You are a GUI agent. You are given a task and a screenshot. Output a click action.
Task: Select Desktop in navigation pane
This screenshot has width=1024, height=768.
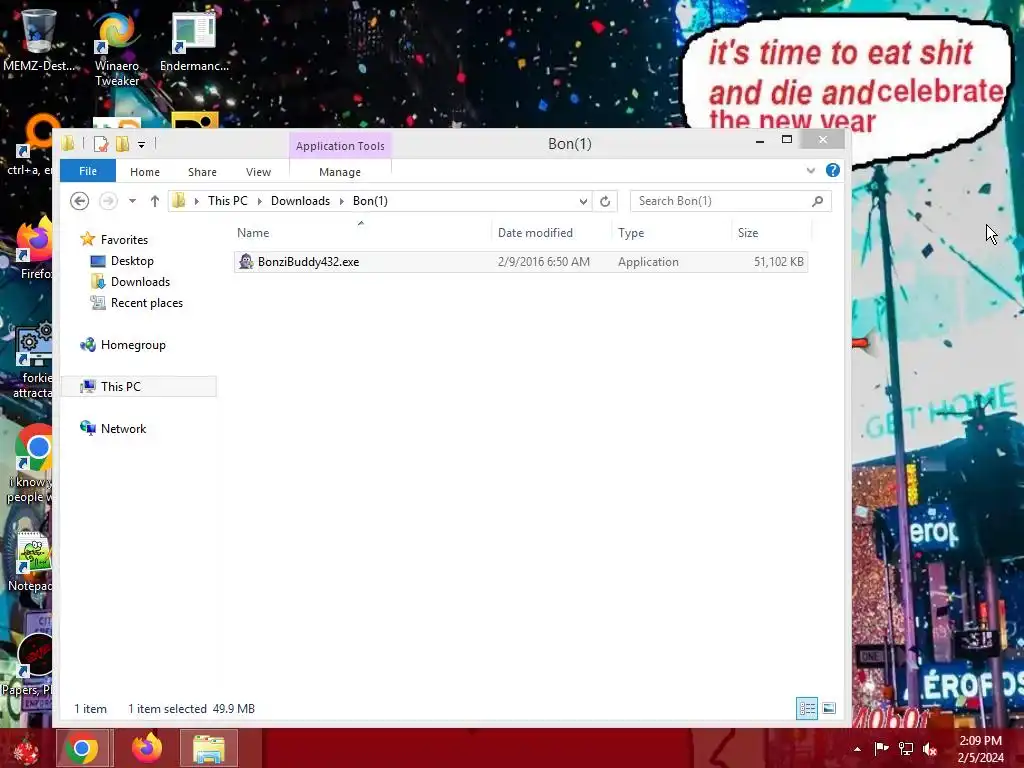coord(132,261)
